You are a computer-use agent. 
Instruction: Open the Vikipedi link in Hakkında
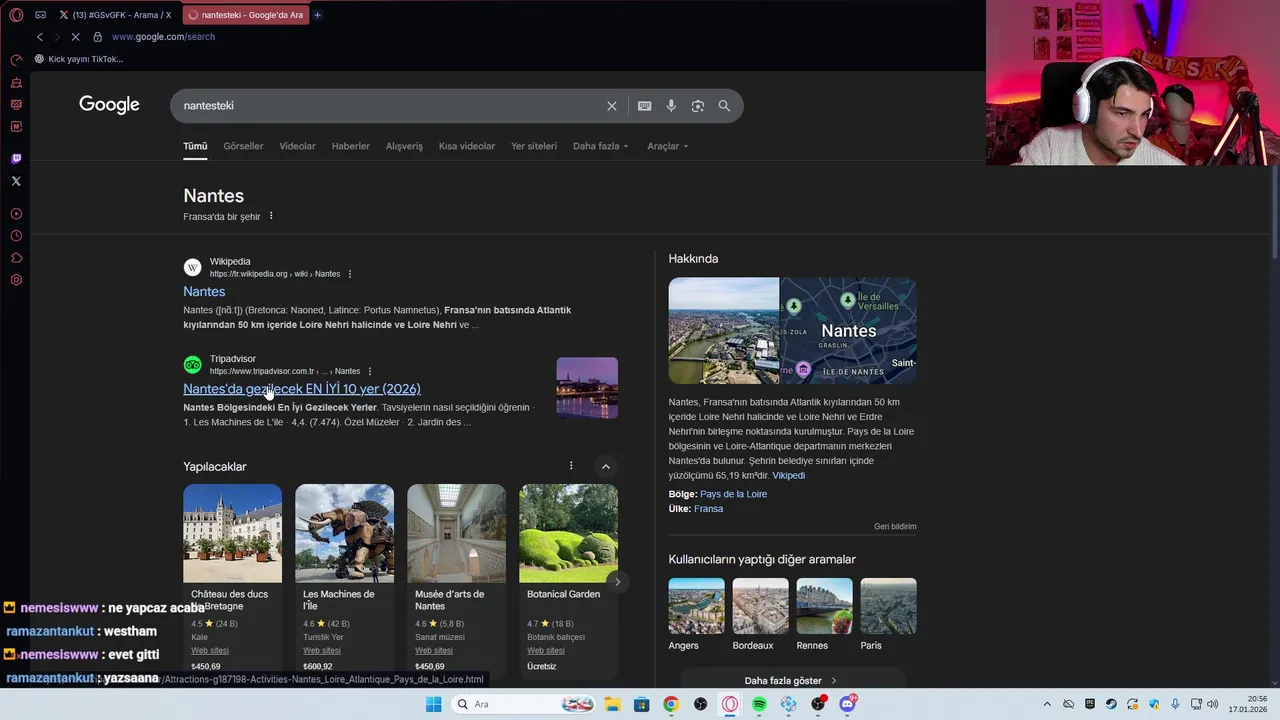click(x=788, y=475)
